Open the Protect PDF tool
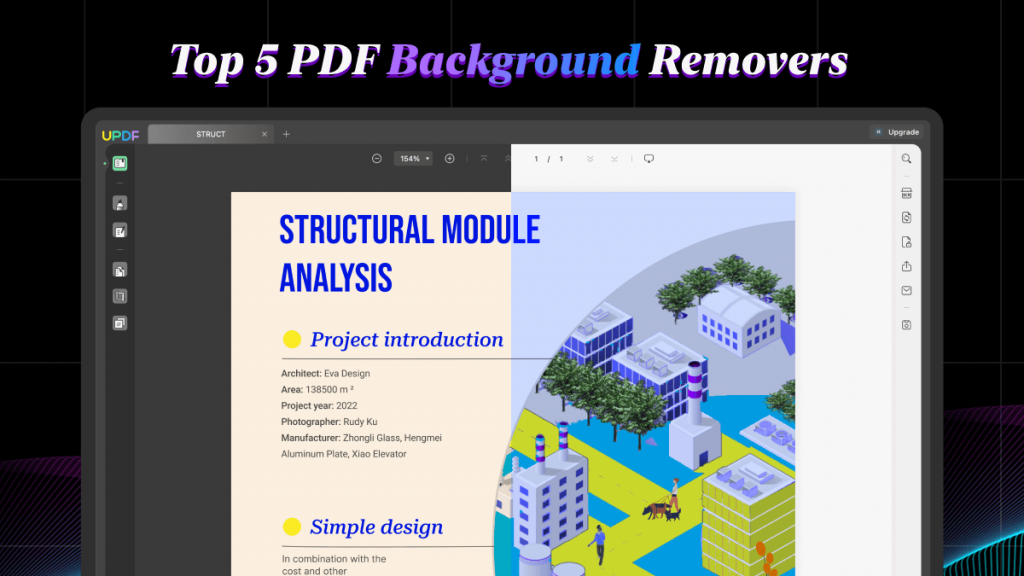1024x576 pixels. [906, 241]
